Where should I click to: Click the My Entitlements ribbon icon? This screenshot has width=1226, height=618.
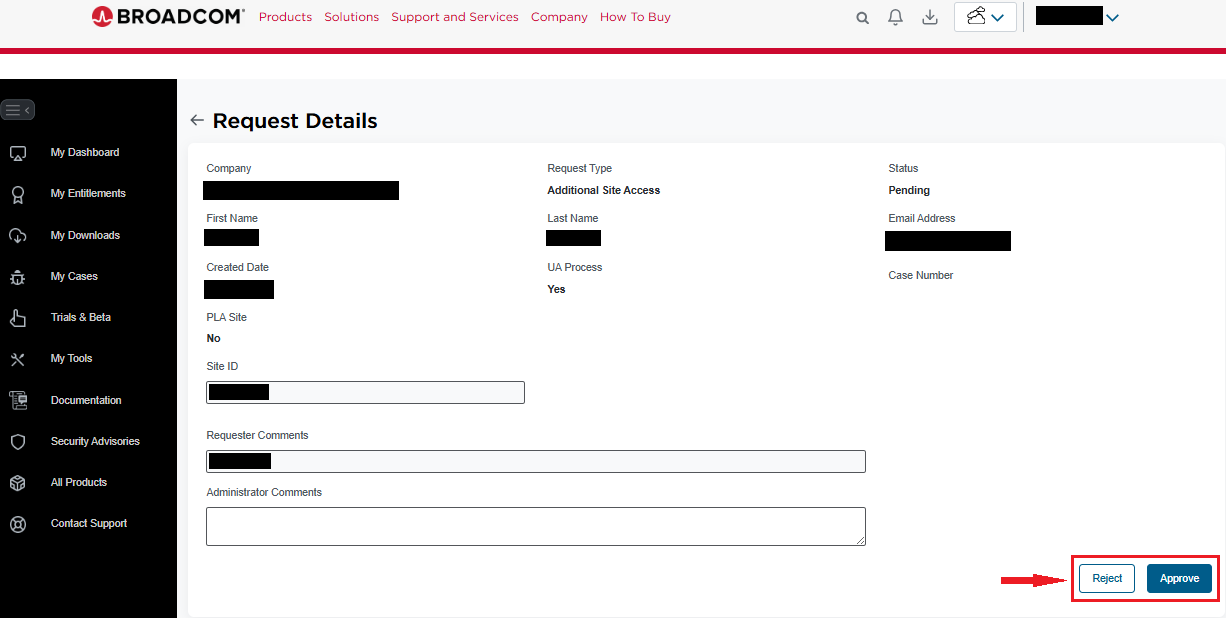tap(17, 194)
